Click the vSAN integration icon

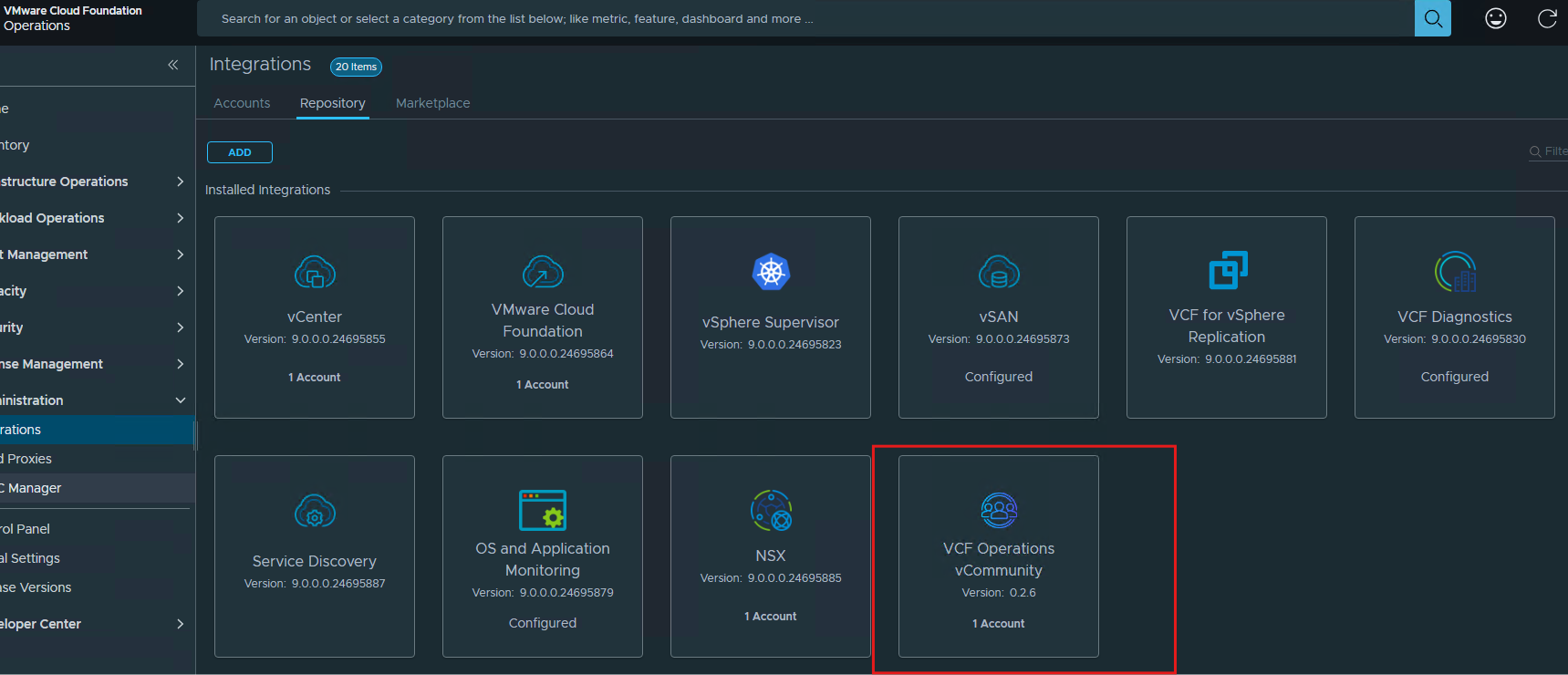[999, 272]
